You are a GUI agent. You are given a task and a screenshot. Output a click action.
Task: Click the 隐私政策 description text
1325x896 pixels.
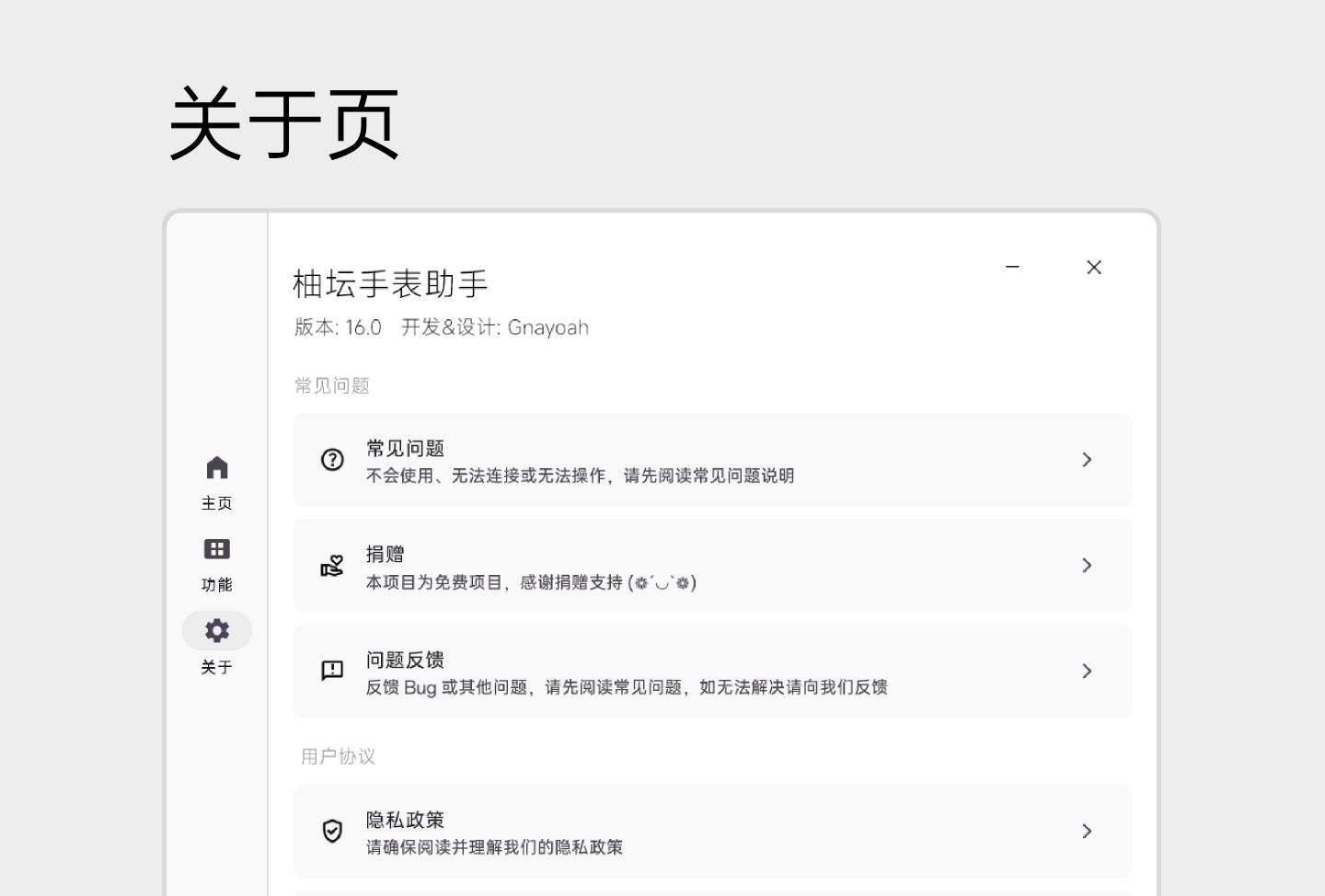[494, 847]
